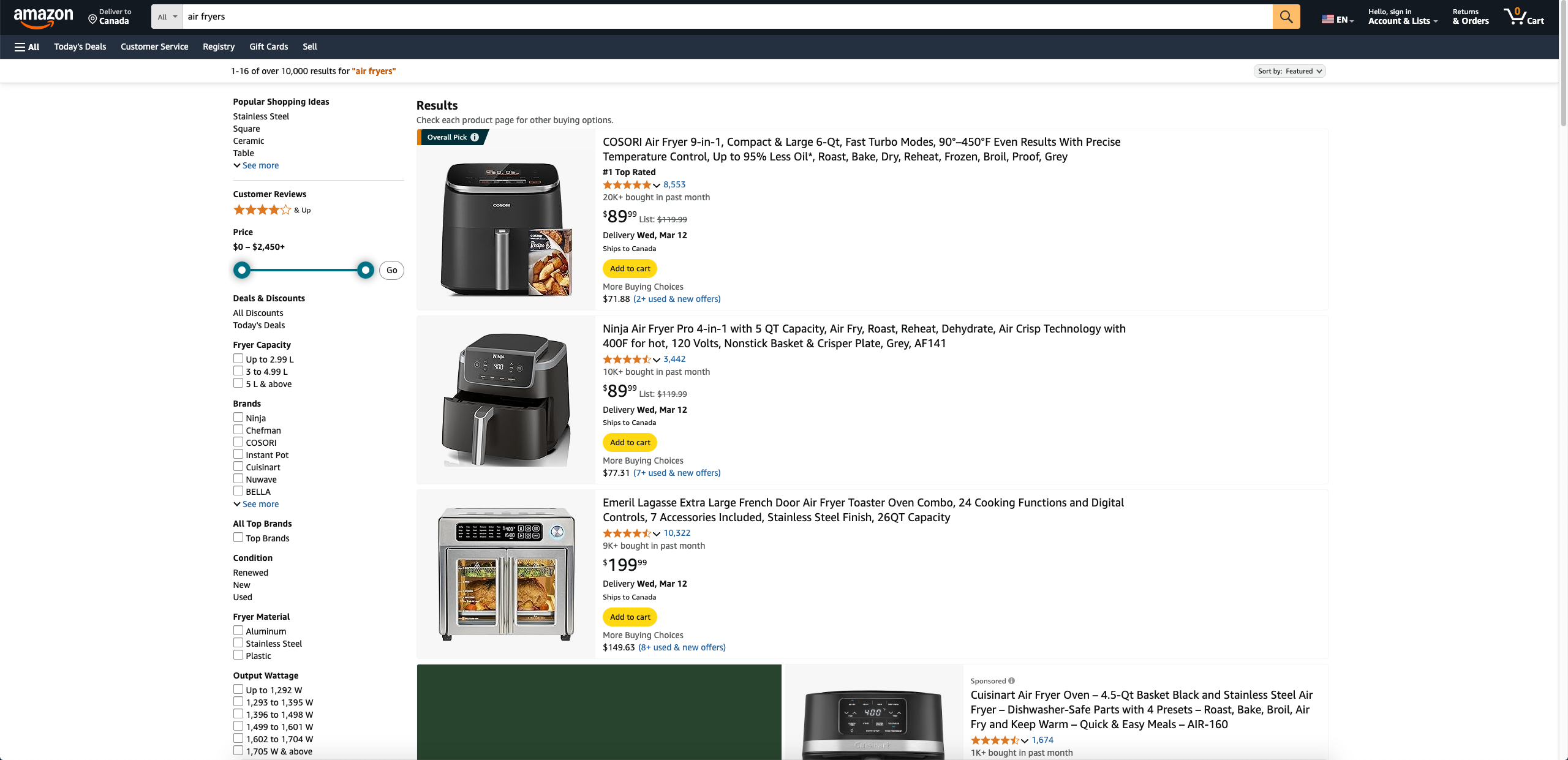Open the All search category dropdown
Image resolution: width=1568 pixels, height=760 pixels.
[167, 17]
